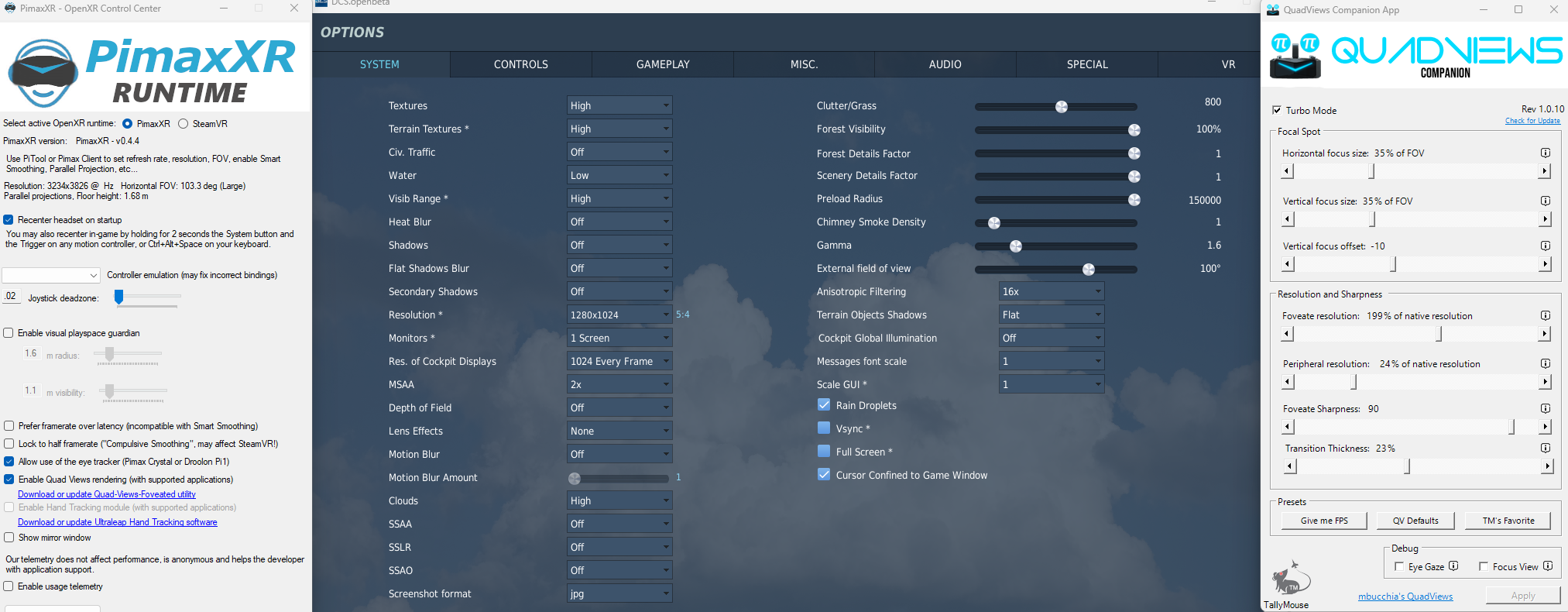Open mbucchia's QuadViews link
Viewport: 1568px width, 612px height.
pos(1405,597)
